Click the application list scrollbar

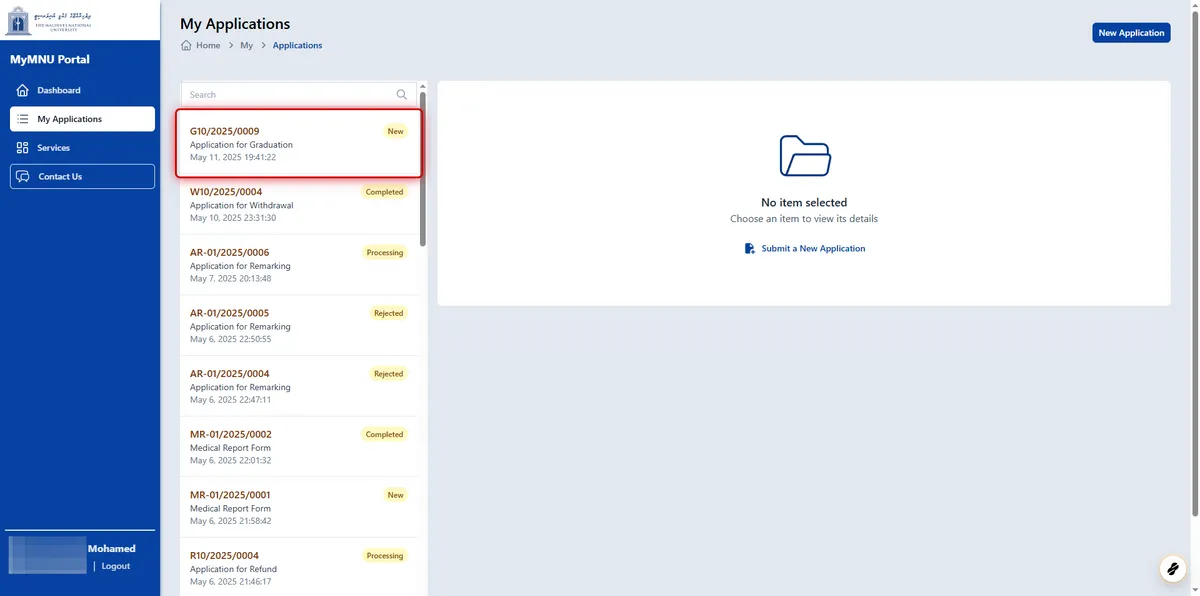pos(423,170)
